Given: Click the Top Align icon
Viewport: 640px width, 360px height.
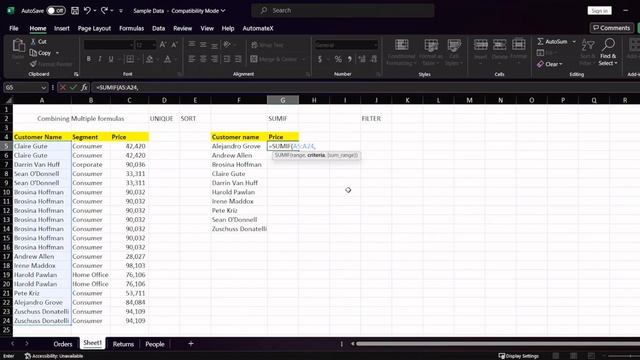Looking at the screenshot, I should coord(191,44).
